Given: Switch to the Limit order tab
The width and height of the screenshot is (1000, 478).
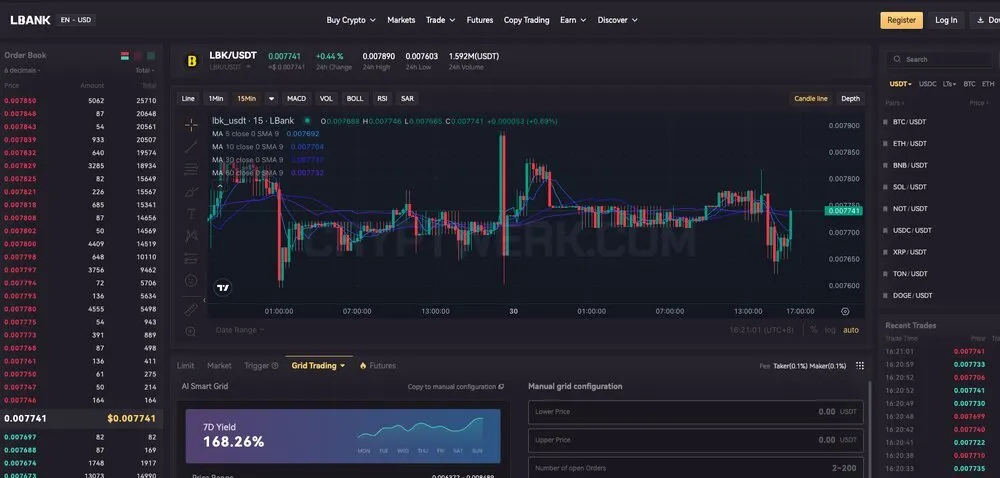Looking at the screenshot, I should (186, 366).
